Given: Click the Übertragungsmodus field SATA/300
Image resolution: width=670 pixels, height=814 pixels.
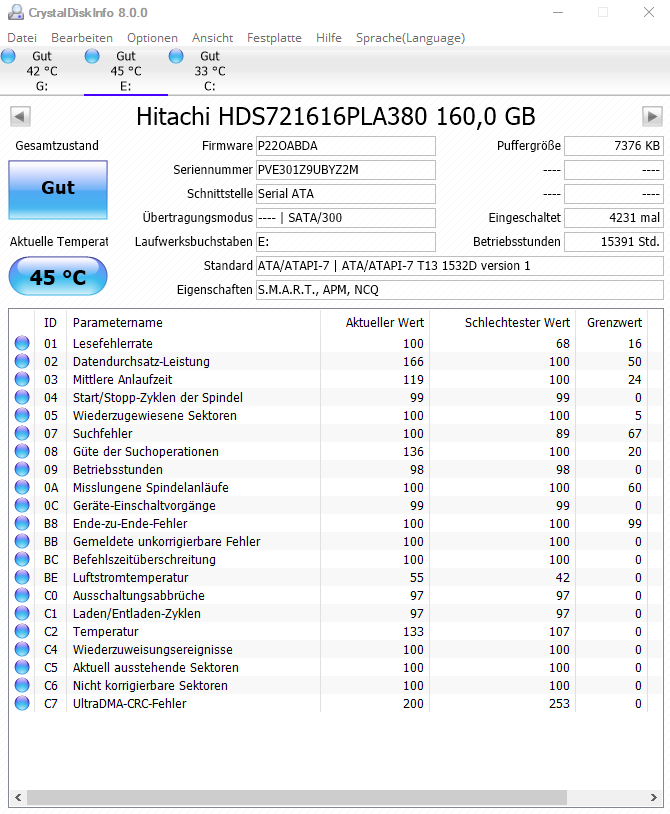Looking at the screenshot, I should pyautogui.click(x=346, y=218).
